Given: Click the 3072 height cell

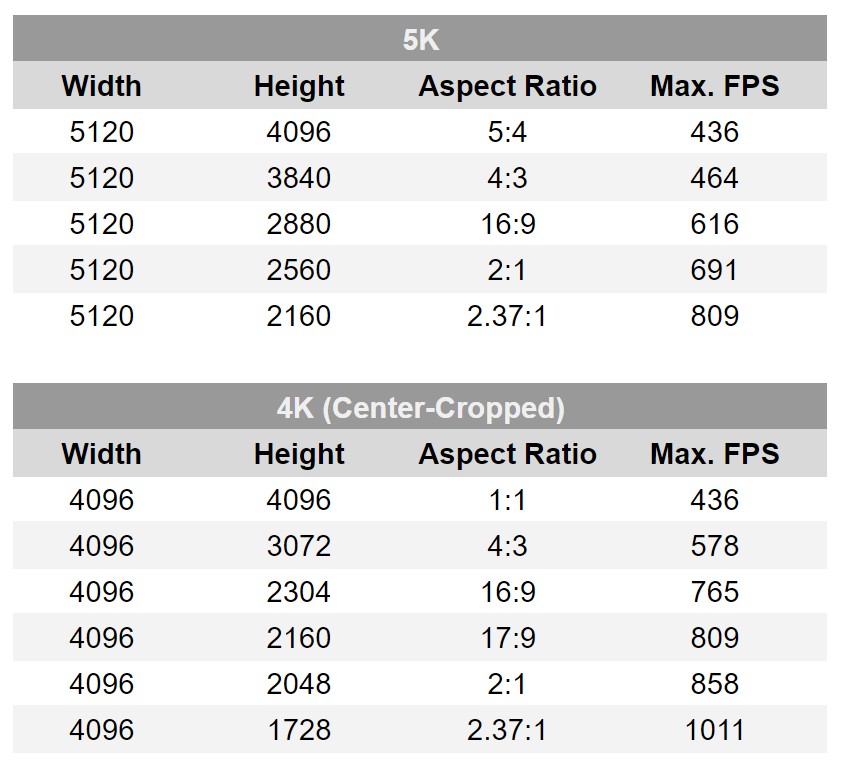Looking at the screenshot, I should [x=299, y=546].
